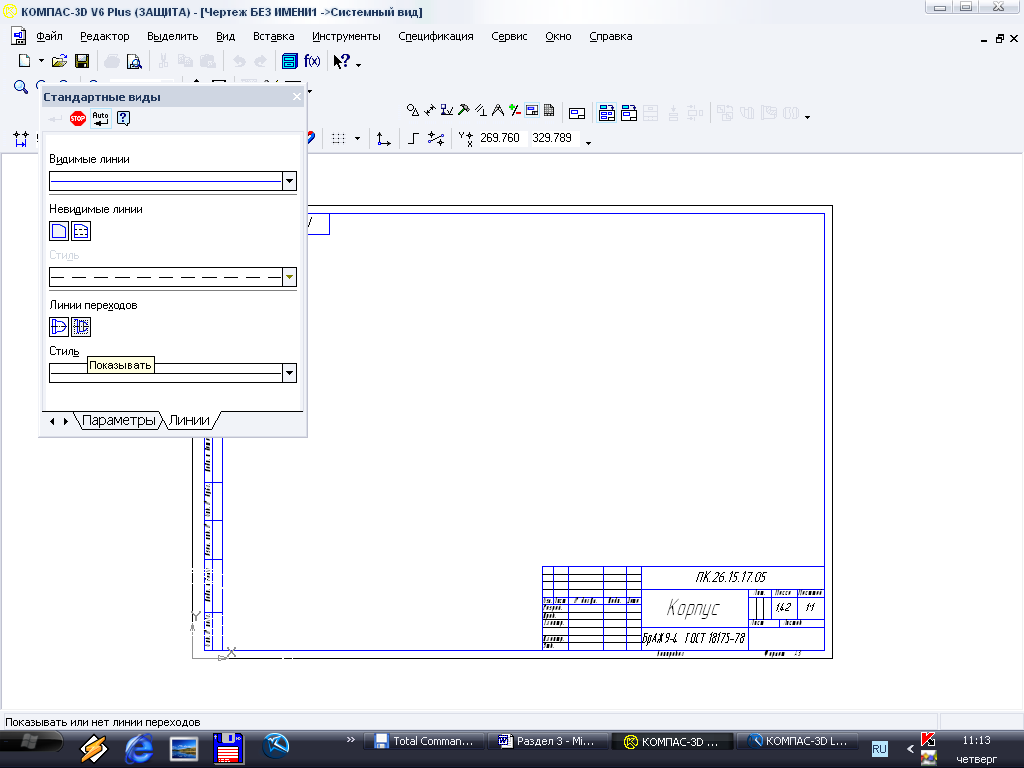1024x768 pixels.
Task: Click the Standard views icon
Action: (607, 114)
